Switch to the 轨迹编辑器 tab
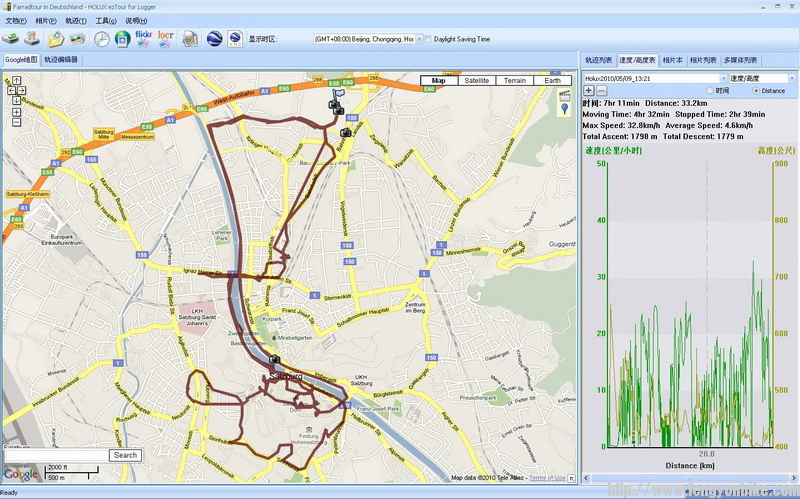 pyautogui.click(x=61, y=60)
